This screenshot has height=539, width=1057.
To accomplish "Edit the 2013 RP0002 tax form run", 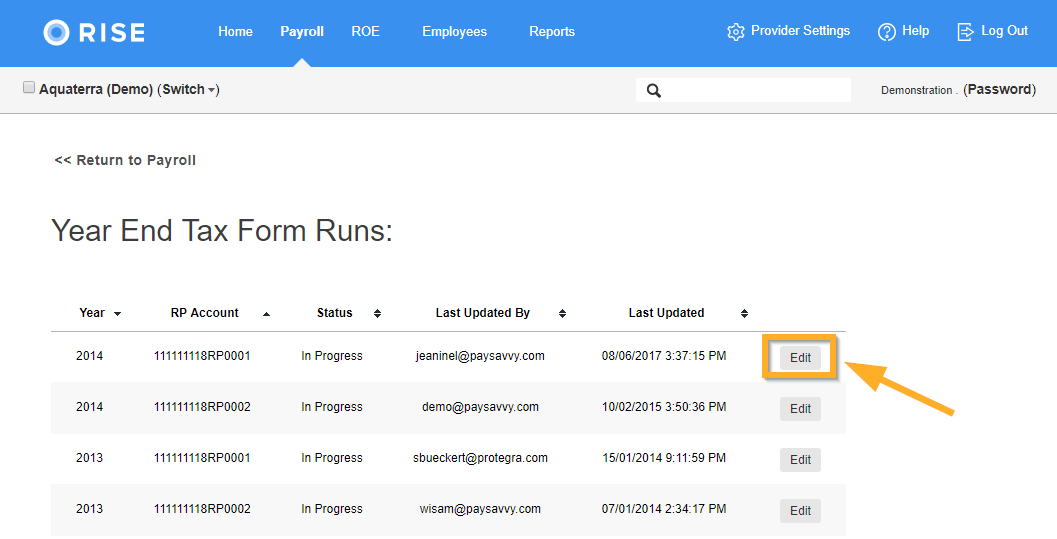I will pos(800,511).
